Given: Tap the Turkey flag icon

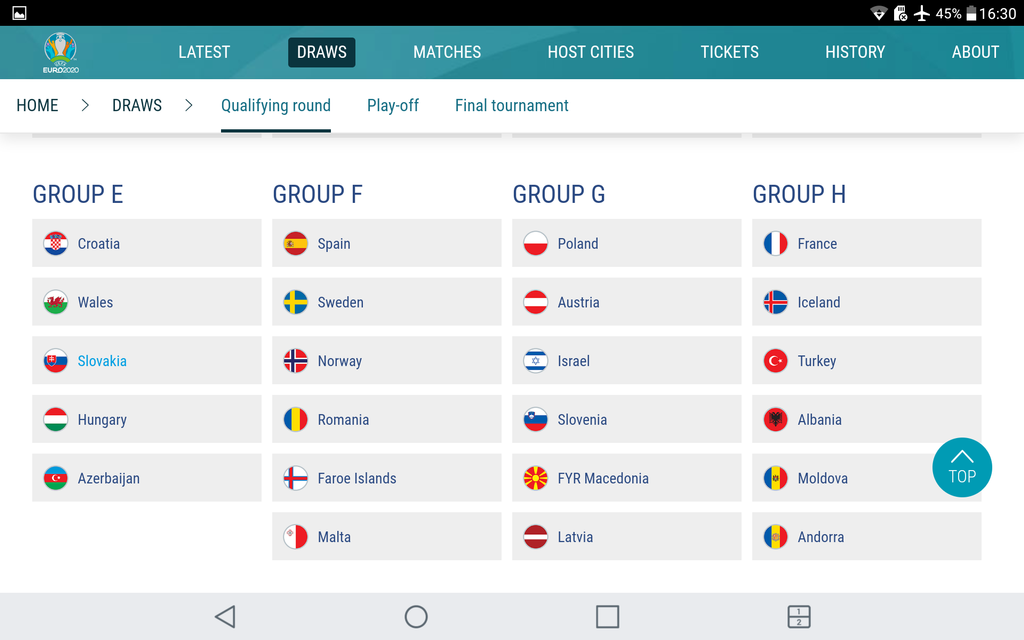Looking at the screenshot, I should tap(776, 361).
